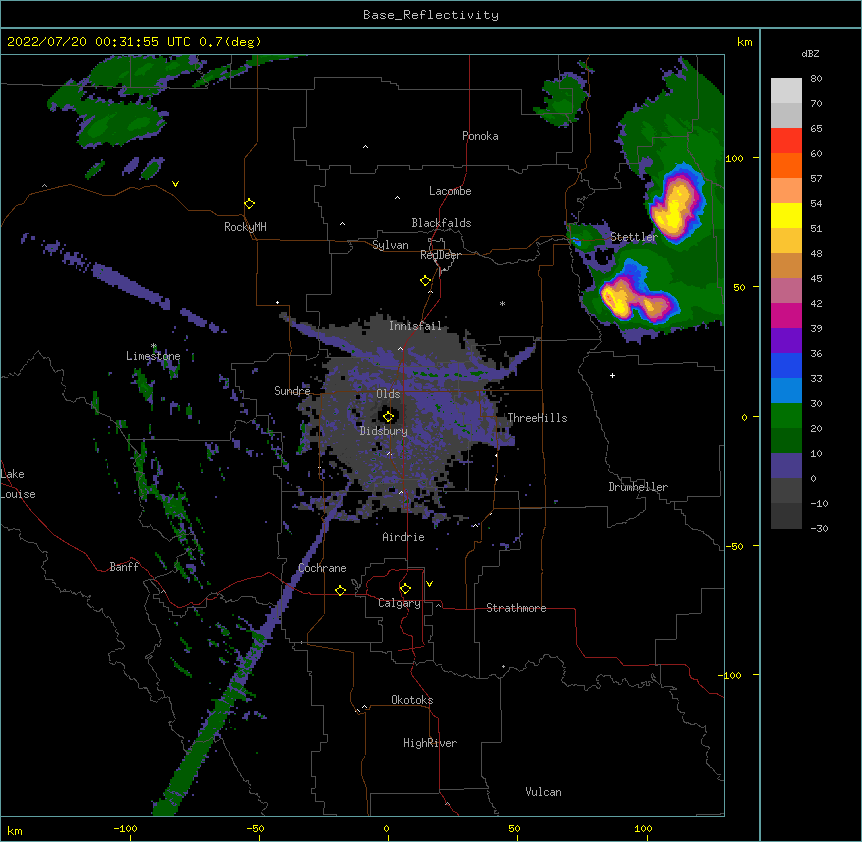This screenshot has height=842, width=862.
Task: Click the radar site diamond between Olds and Didsbury
Action: click(388, 416)
